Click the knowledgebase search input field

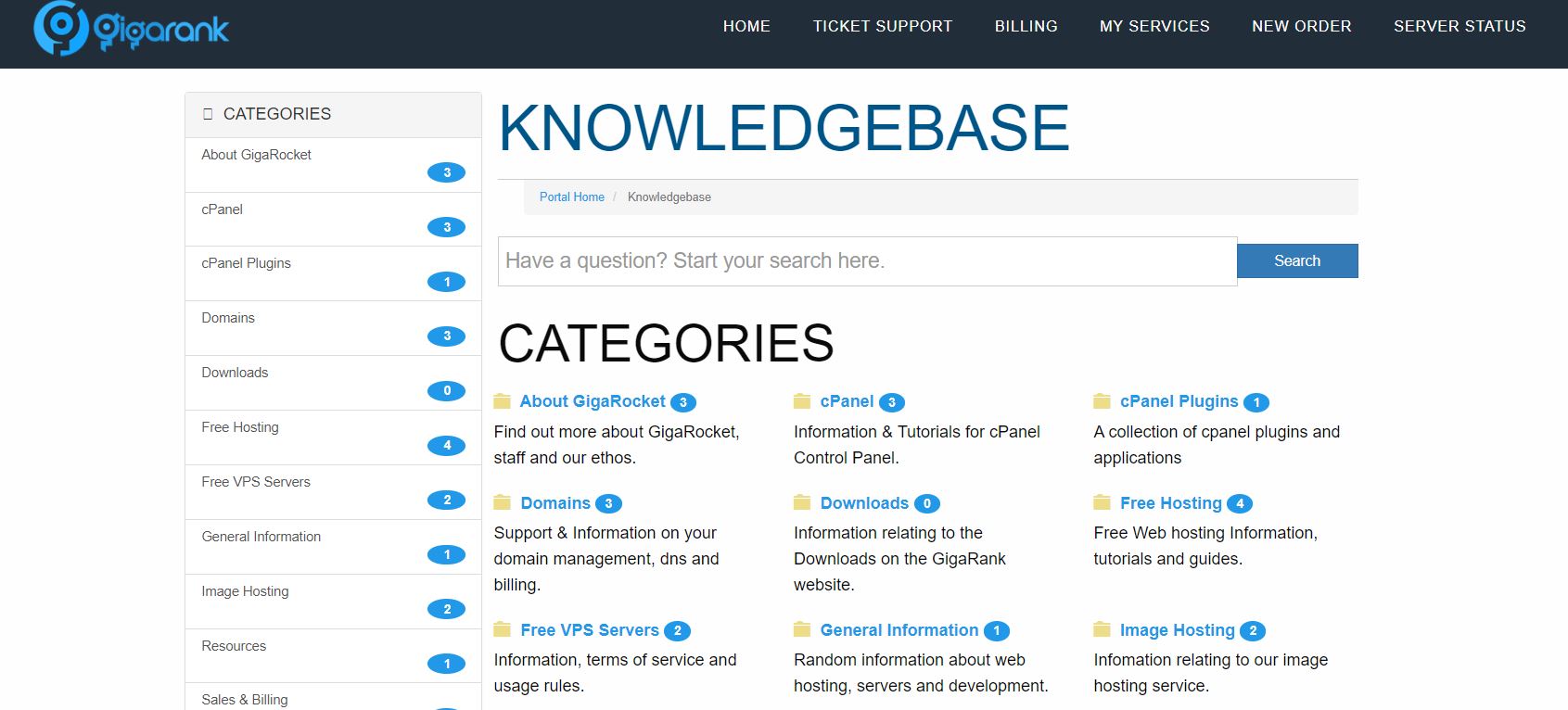(x=867, y=261)
